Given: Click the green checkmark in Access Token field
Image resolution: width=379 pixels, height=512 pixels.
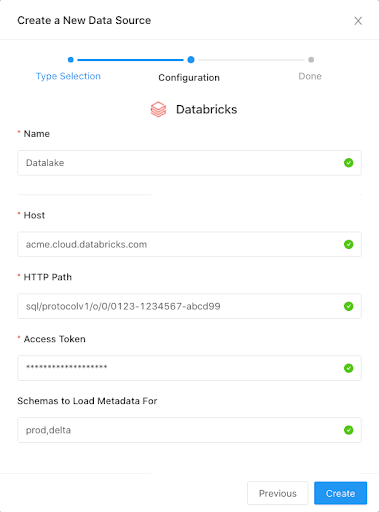Looking at the screenshot, I should pyautogui.click(x=349, y=368).
